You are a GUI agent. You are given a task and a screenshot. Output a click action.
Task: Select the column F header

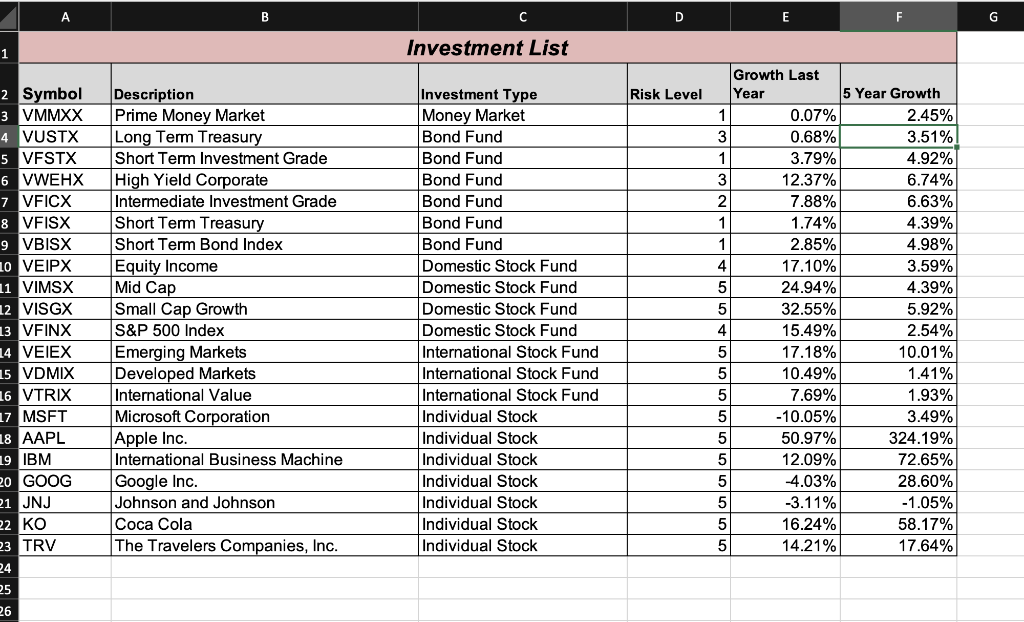click(x=897, y=16)
